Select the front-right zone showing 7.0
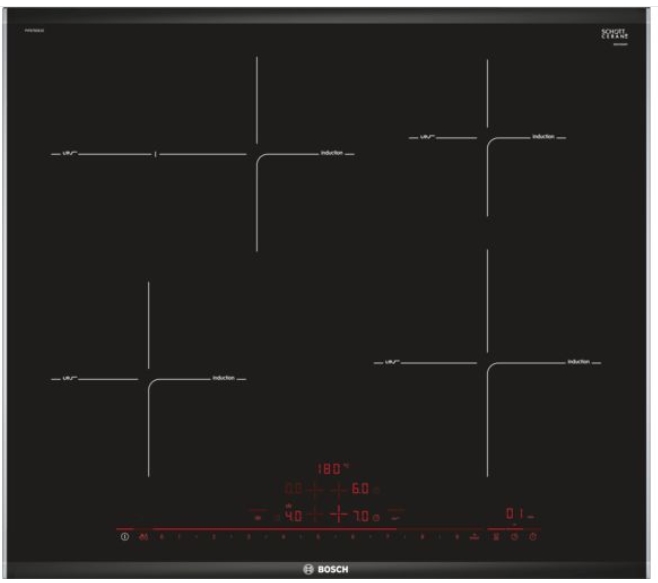The height and width of the screenshot is (583, 658). tap(359, 516)
